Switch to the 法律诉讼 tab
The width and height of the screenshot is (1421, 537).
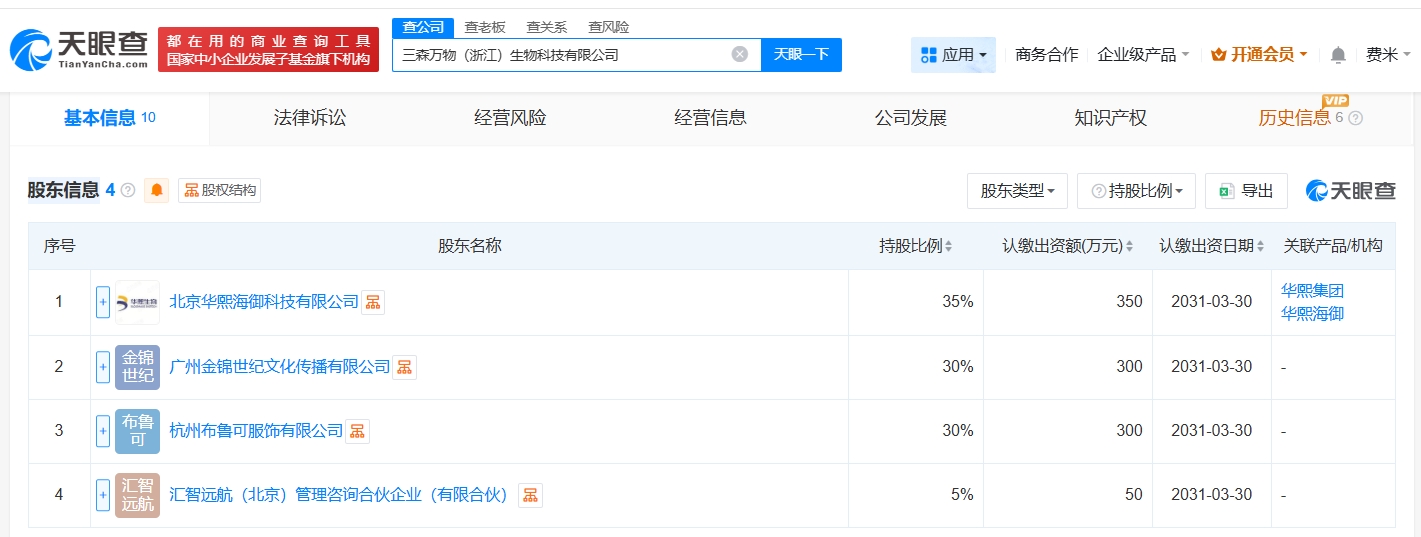point(310,118)
